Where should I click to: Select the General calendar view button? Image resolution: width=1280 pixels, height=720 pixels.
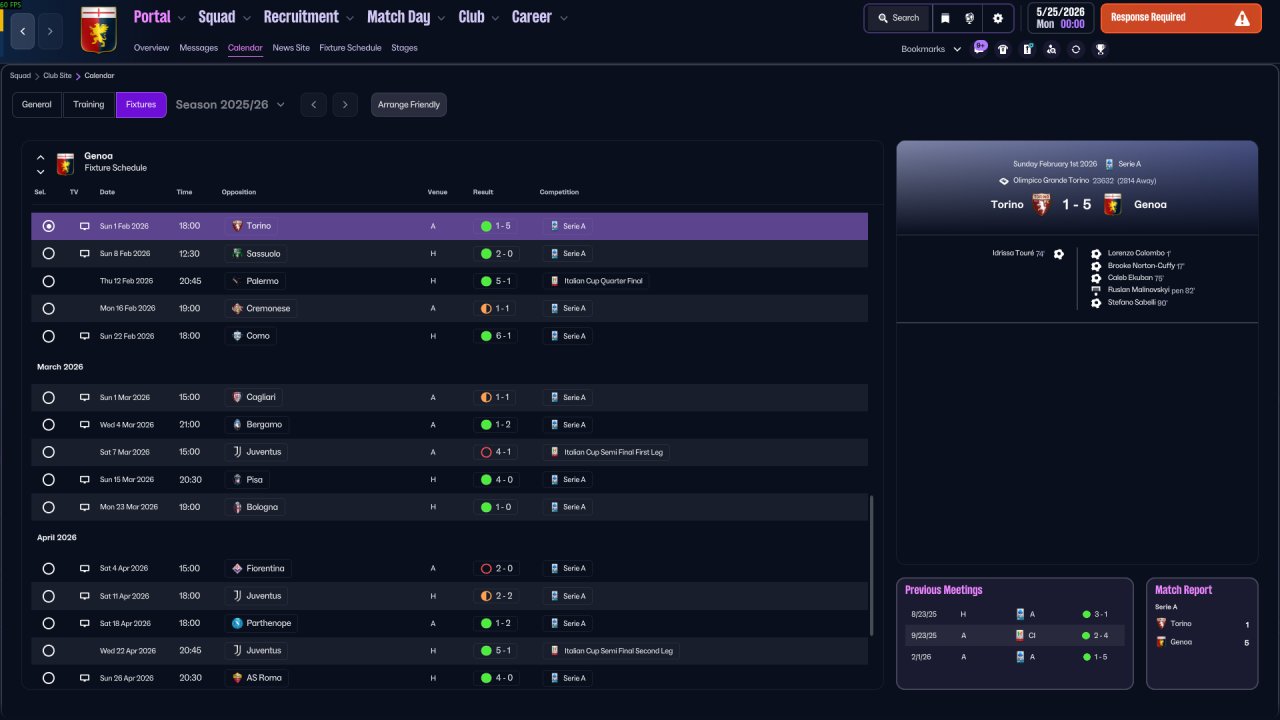37,105
